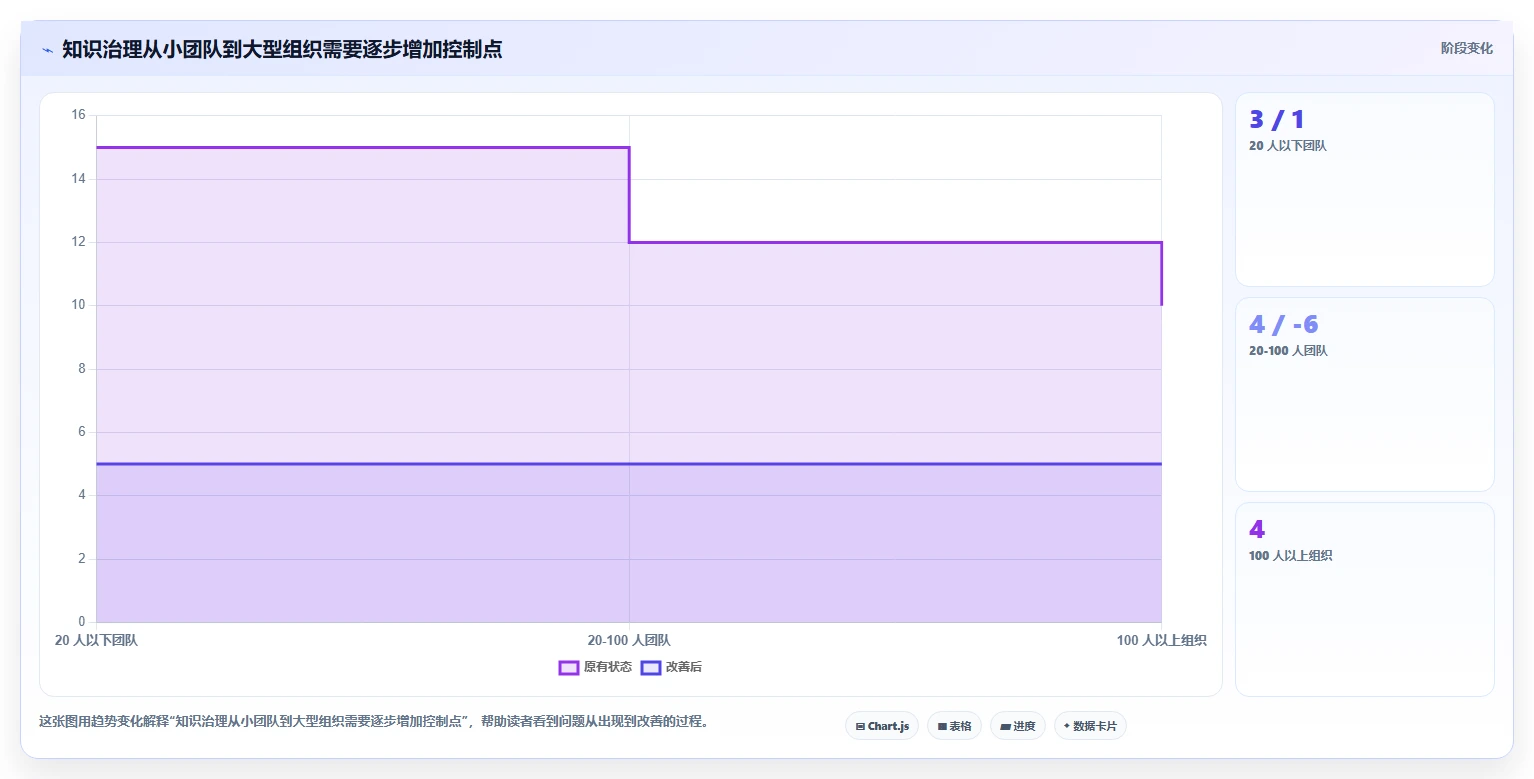1534x779 pixels.
Task: Click the 100 人以上组织 x-axis label
Action: click(1162, 640)
